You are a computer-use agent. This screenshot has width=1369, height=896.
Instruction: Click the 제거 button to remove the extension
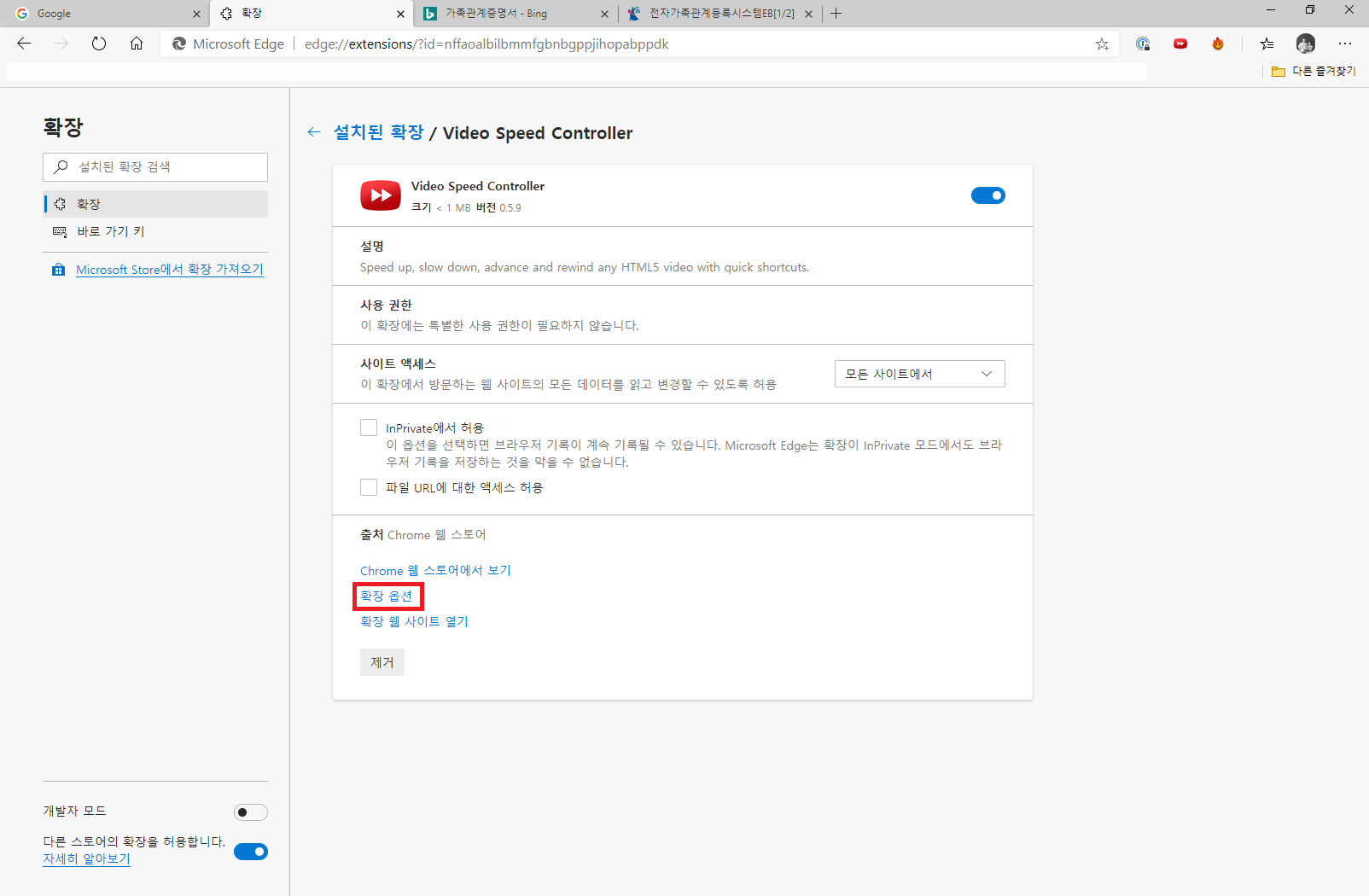pyautogui.click(x=382, y=662)
